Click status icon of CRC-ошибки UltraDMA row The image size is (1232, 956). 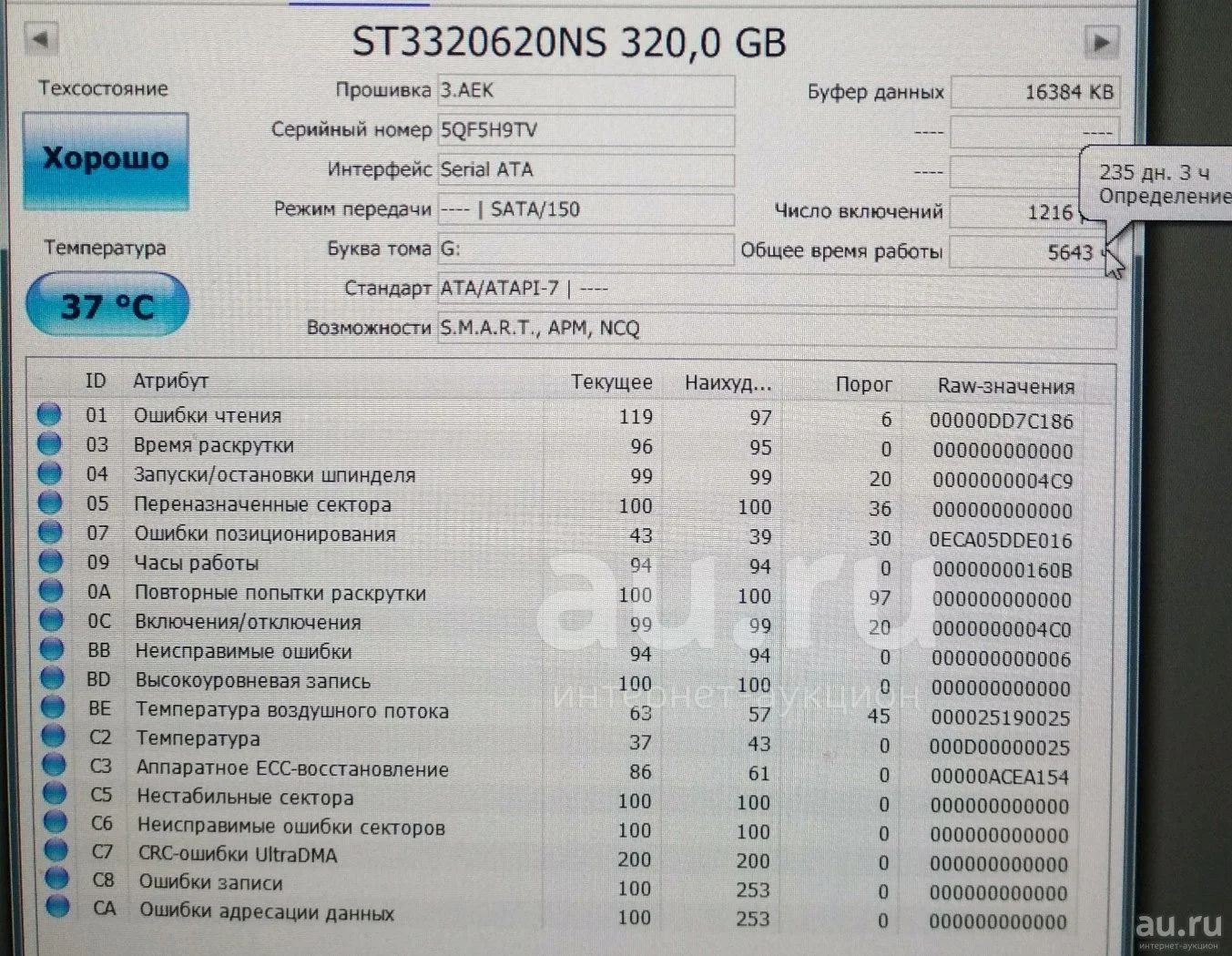(56, 851)
